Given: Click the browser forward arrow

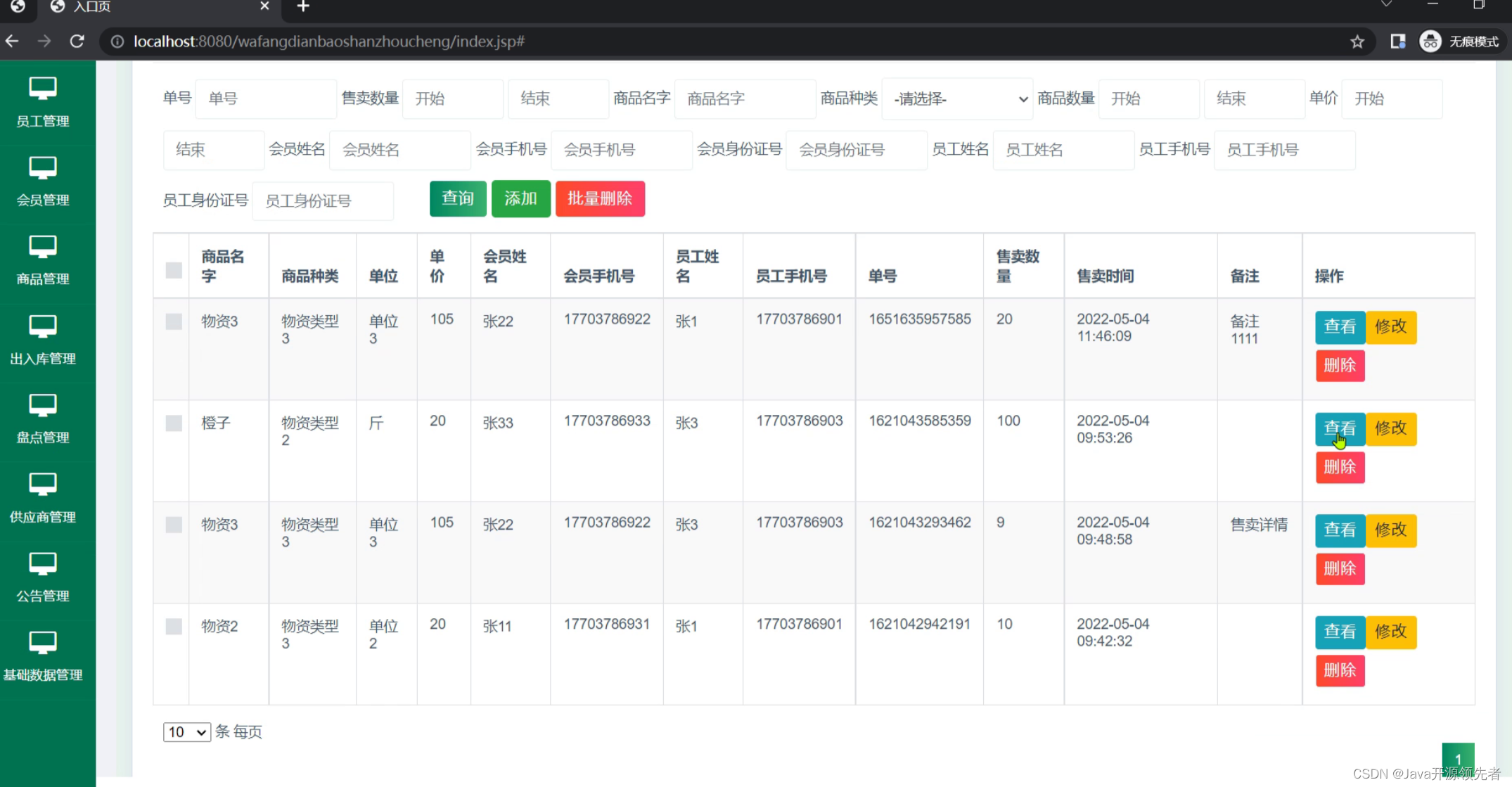Looking at the screenshot, I should click(x=44, y=41).
